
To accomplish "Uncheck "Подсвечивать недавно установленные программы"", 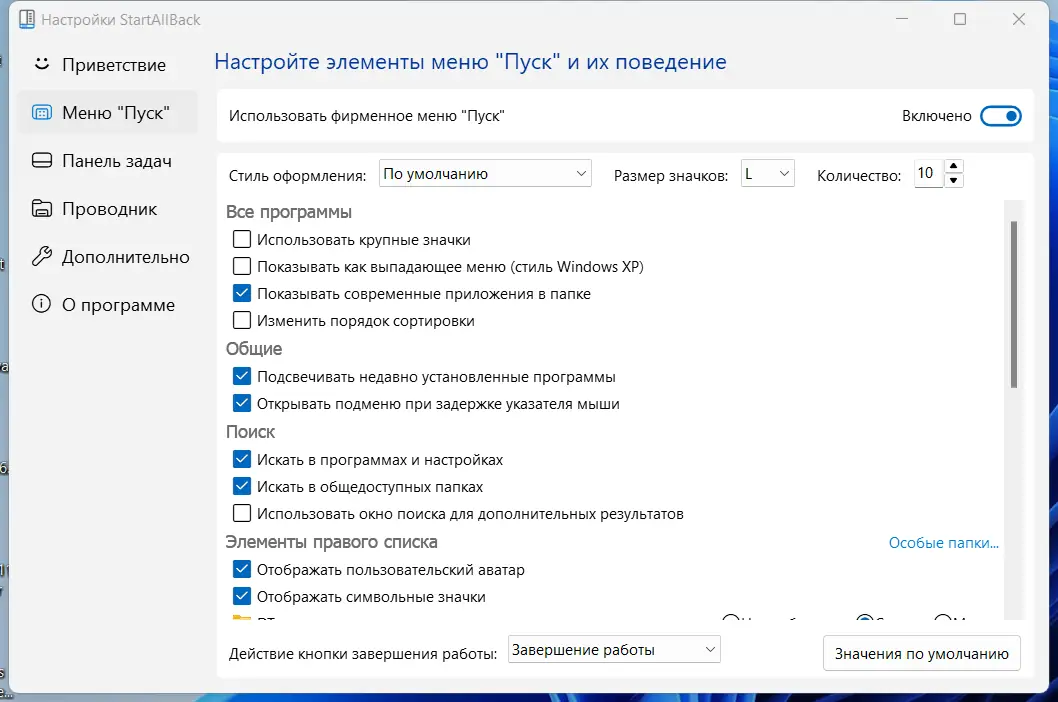I will coord(241,376).
